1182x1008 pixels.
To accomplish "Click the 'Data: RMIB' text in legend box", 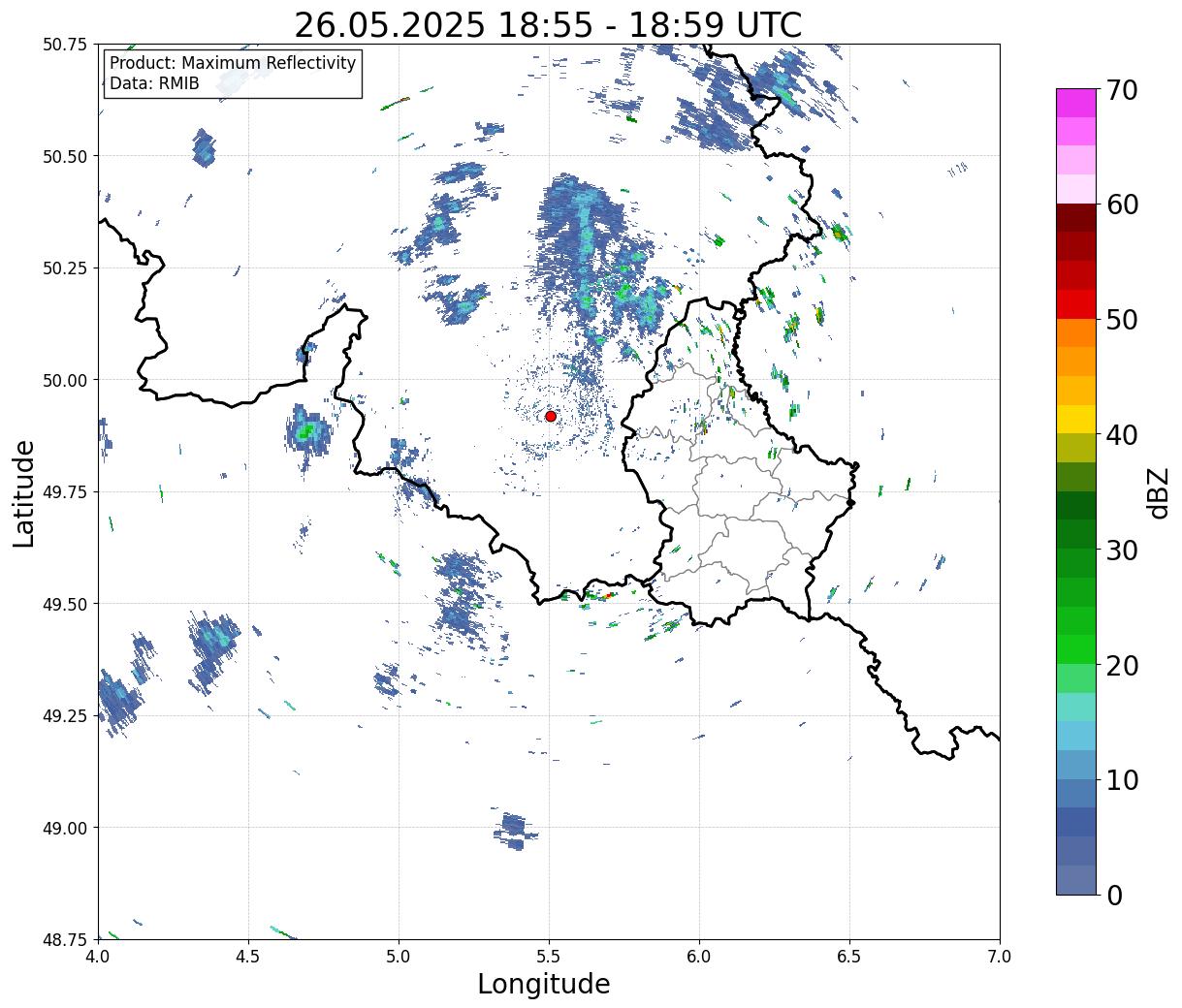I will tap(154, 83).
